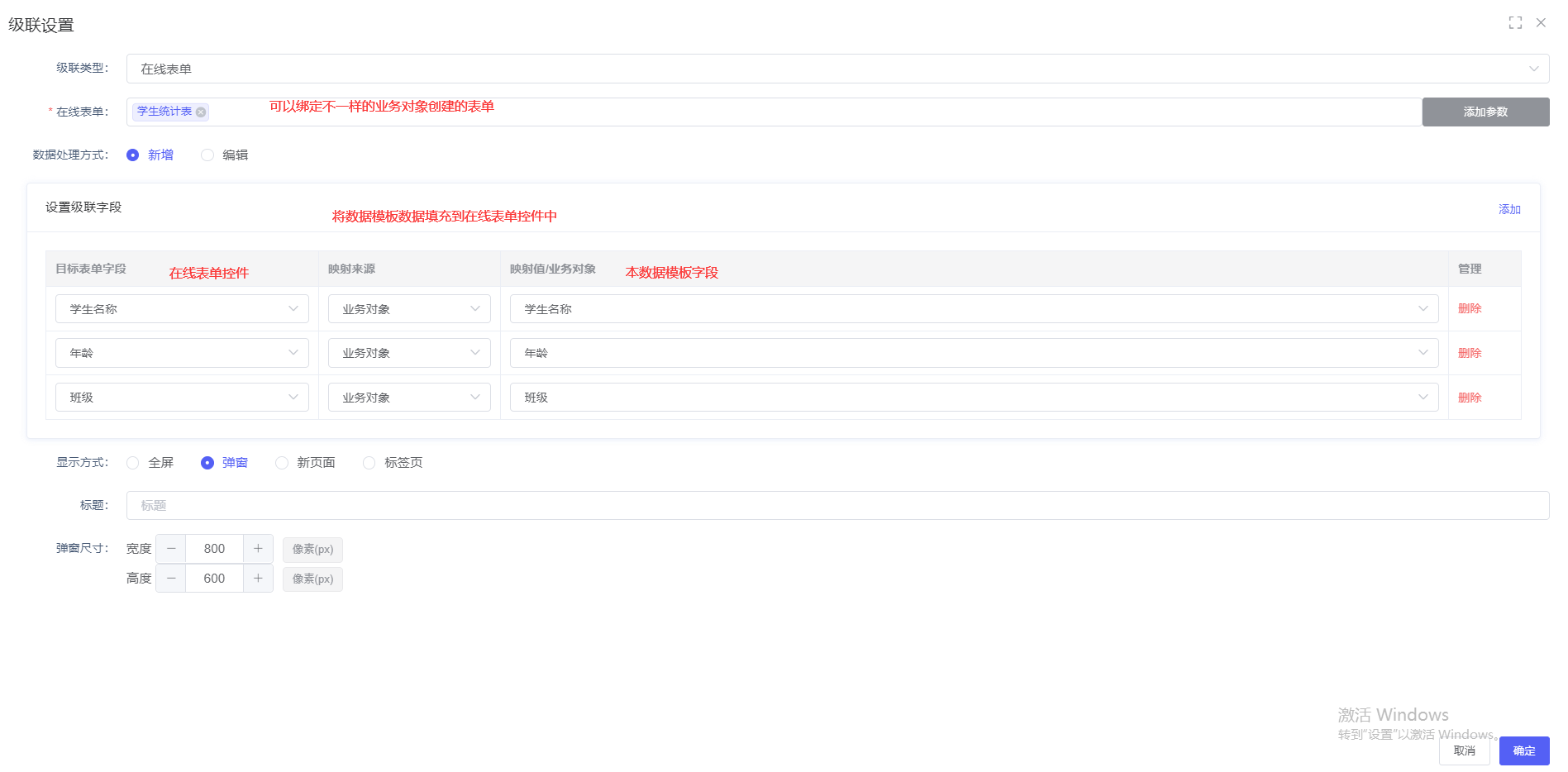Increase 高度 with the plus icon
Image resolution: width=1568 pixels, height=772 pixels.
258,579
